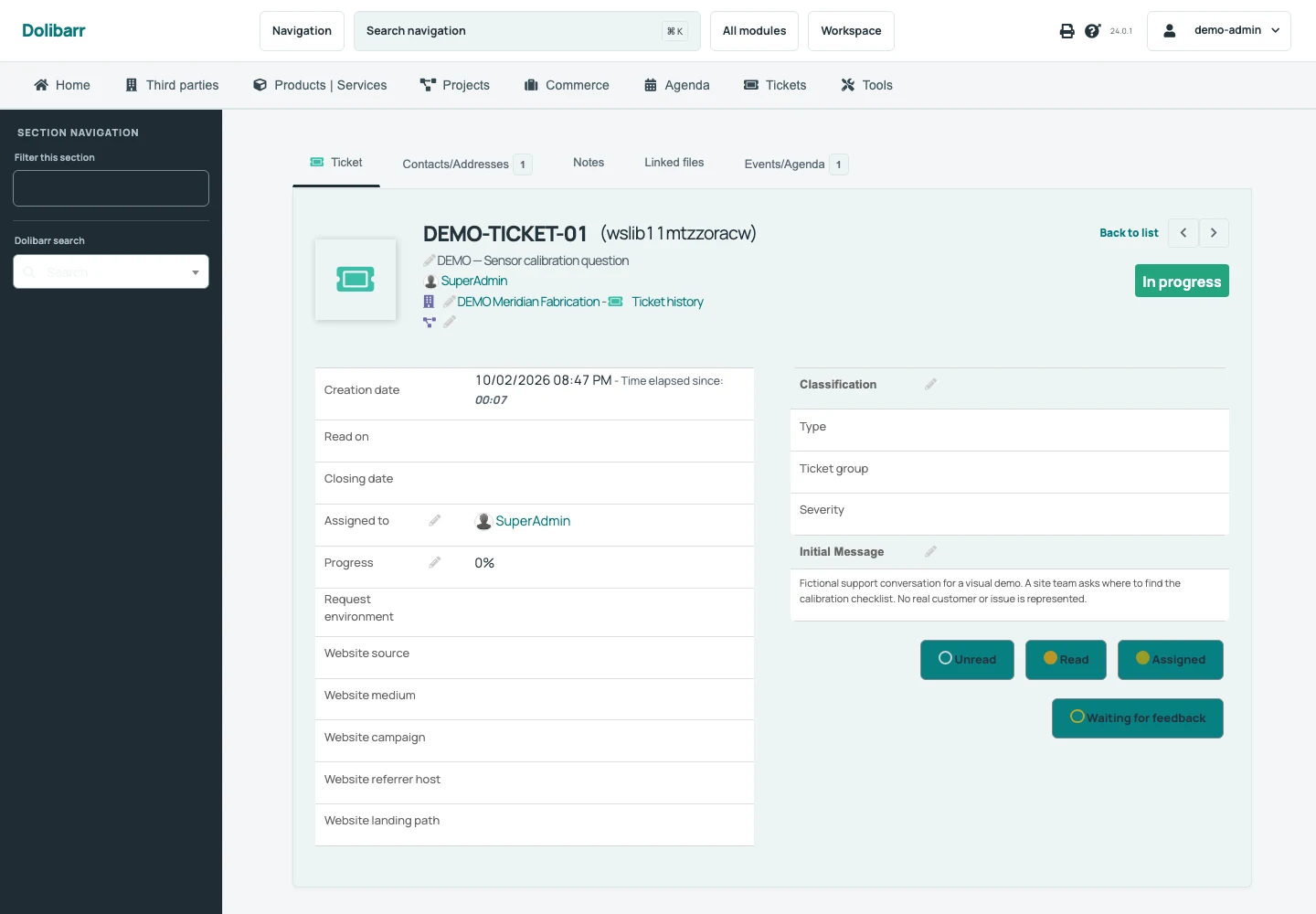Viewport: 1316px width, 914px height.
Task: Open the Projects menu
Action: point(455,85)
